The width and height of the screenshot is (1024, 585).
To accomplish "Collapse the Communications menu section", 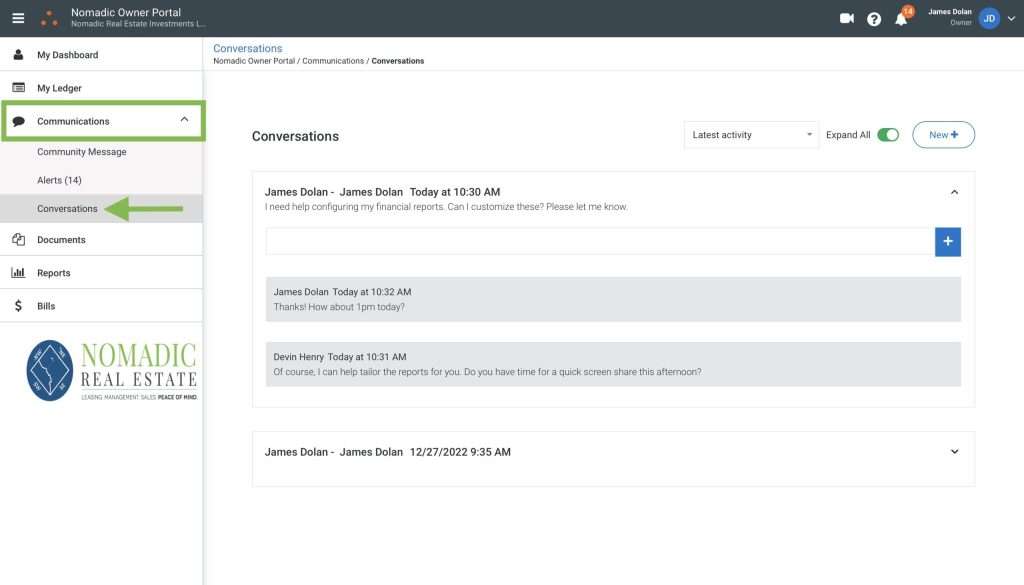I will tap(184, 120).
